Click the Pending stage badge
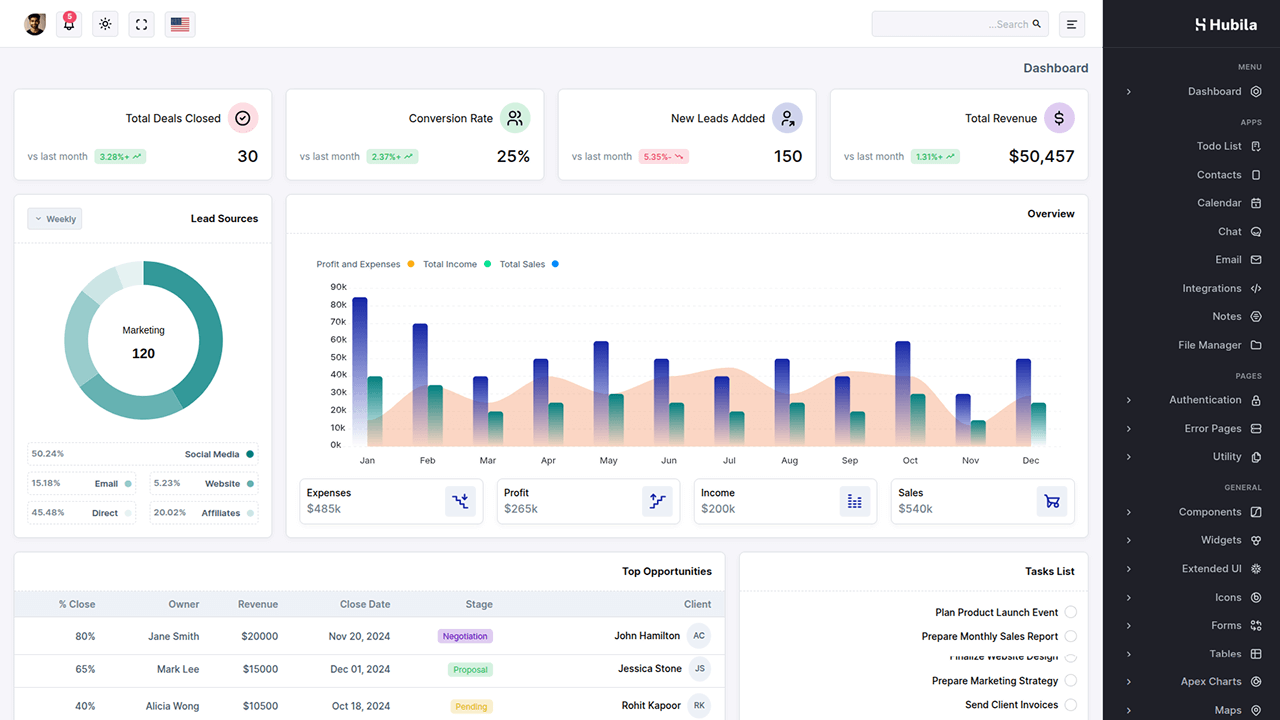The width and height of the screenshot is (1280, 720). [471, 706]
